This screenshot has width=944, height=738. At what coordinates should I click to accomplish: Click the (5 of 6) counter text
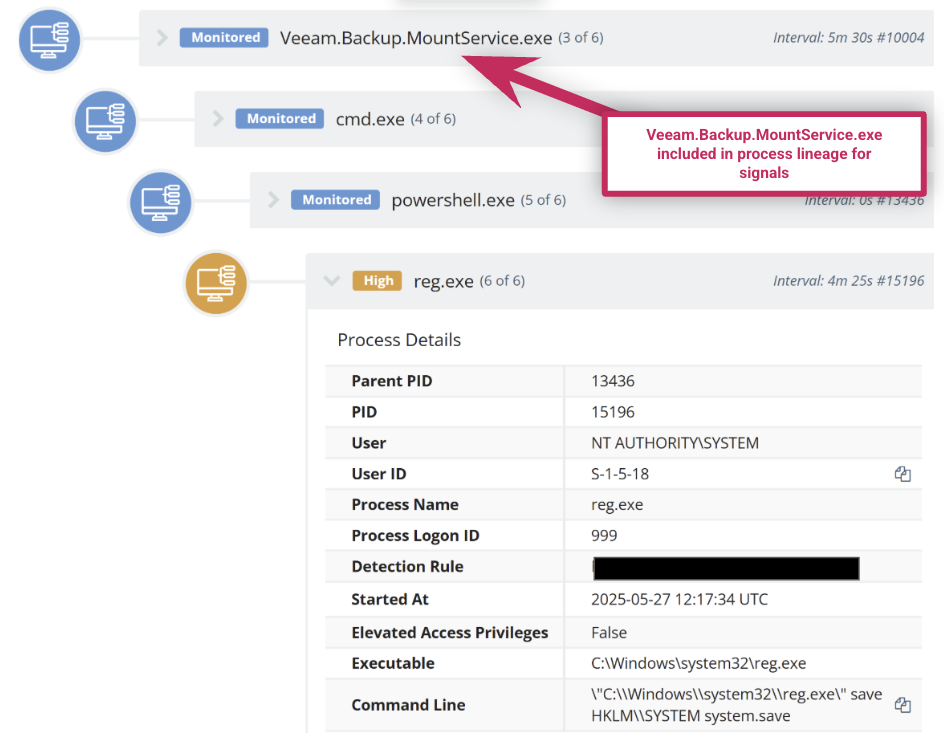click(543, 200)
